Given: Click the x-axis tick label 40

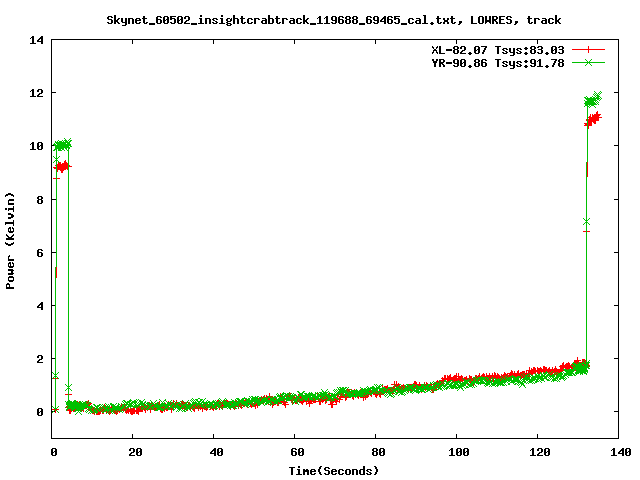Looking at the screenshot, I should coord(216,452).
